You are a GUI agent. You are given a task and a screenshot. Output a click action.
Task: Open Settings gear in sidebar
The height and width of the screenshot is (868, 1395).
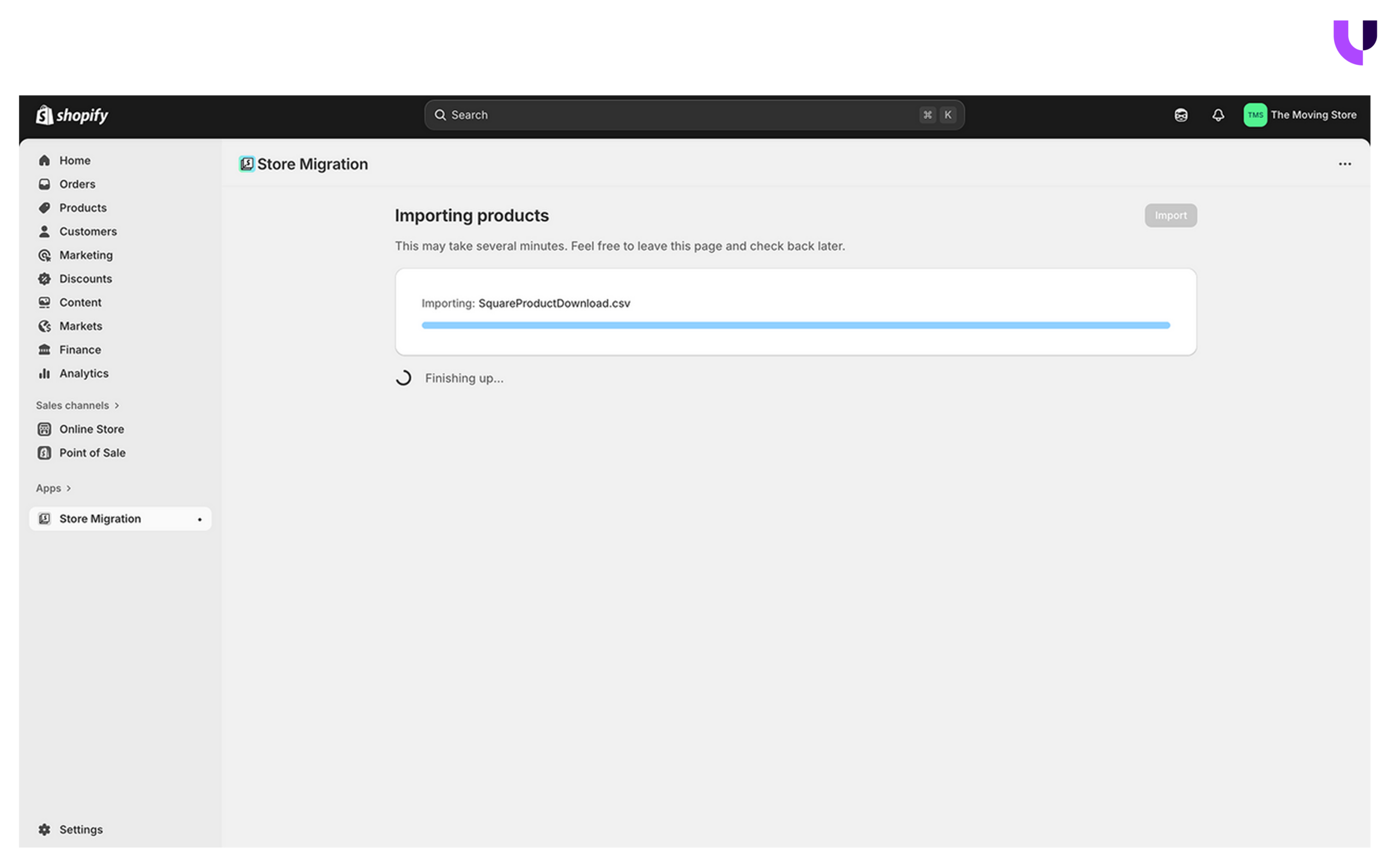point(44,829)
